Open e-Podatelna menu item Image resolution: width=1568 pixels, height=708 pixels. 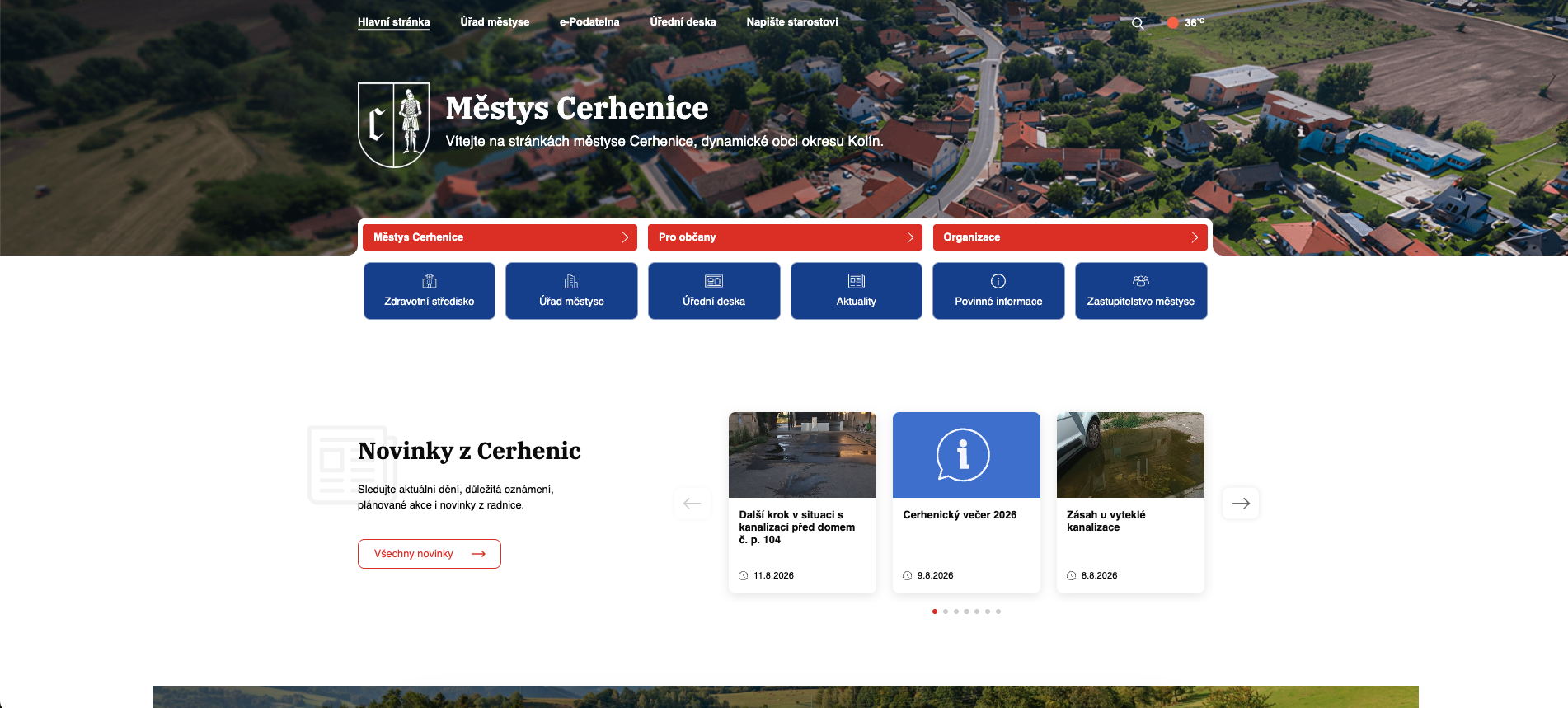tap(589, 22)
